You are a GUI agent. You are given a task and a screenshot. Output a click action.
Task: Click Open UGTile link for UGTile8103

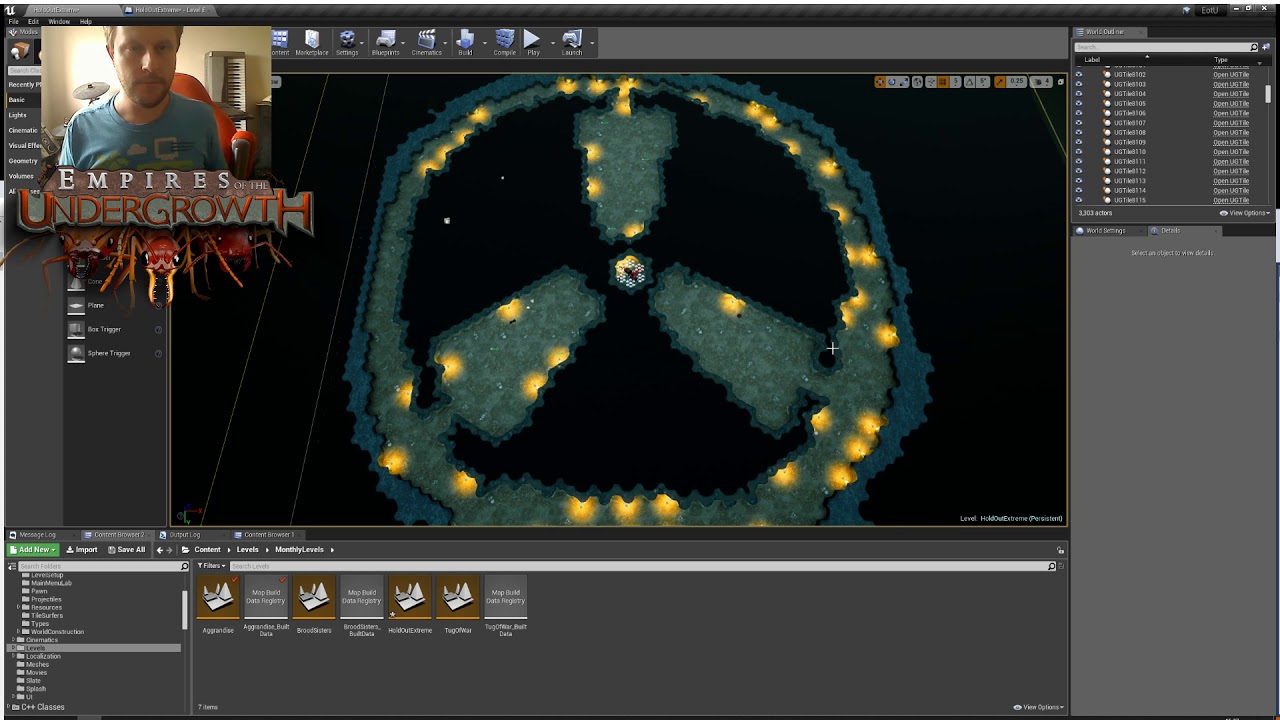[x=1231, y=84]
